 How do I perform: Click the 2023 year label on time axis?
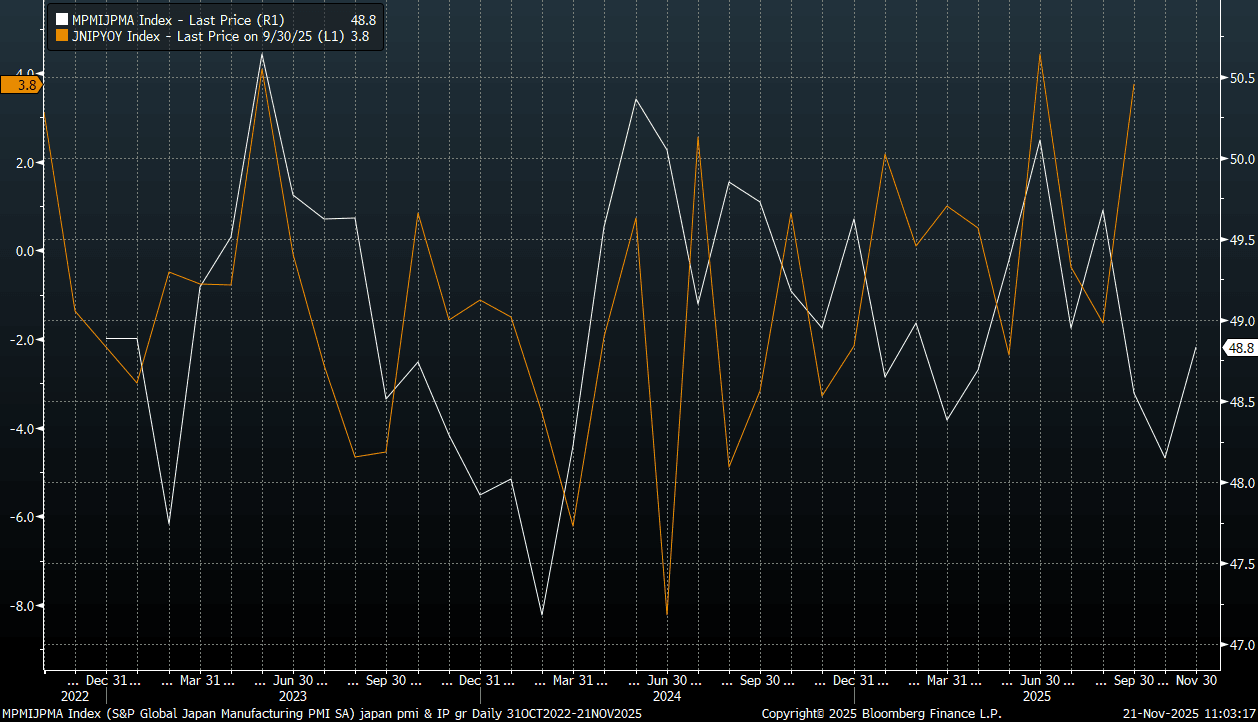[293, 695]
